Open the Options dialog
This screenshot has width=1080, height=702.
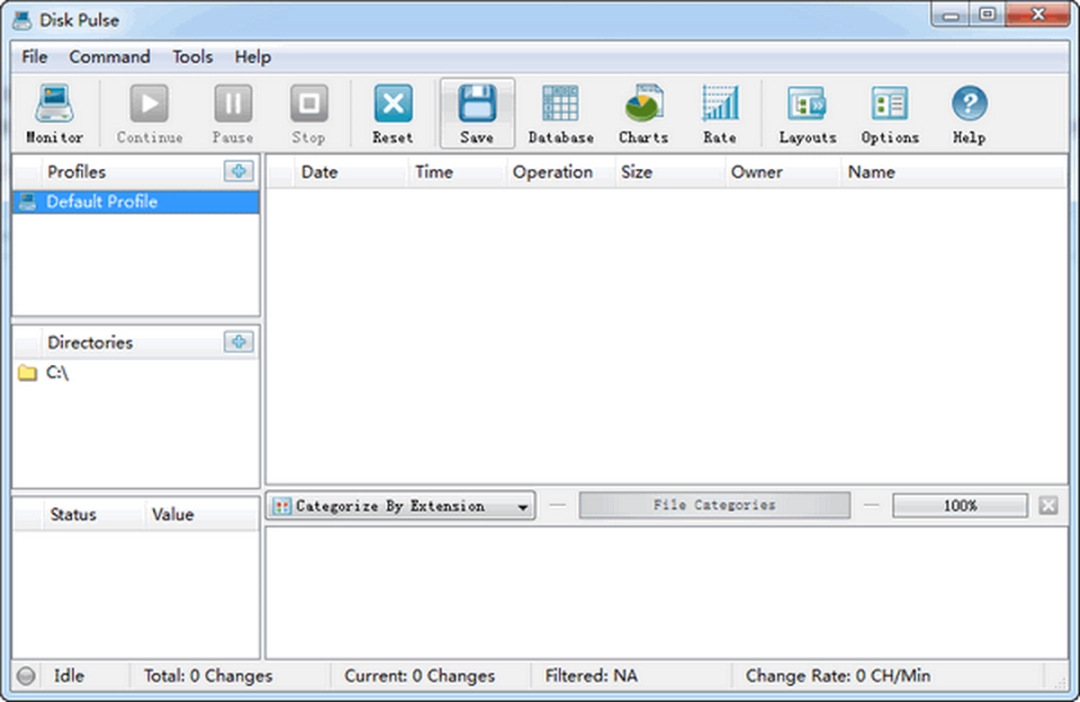pos(889,110)
